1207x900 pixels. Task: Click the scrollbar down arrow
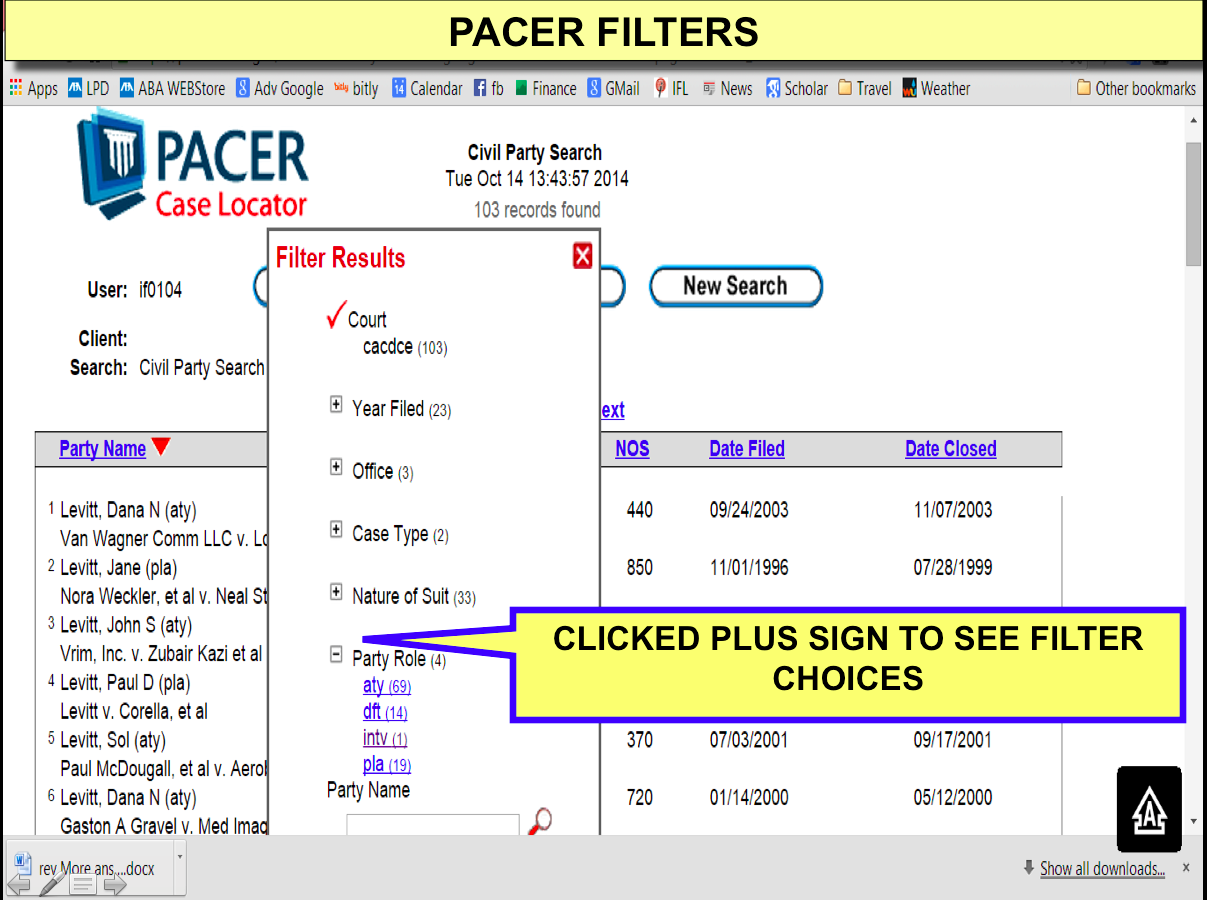pyautogui.click(x=1194, y=821)
